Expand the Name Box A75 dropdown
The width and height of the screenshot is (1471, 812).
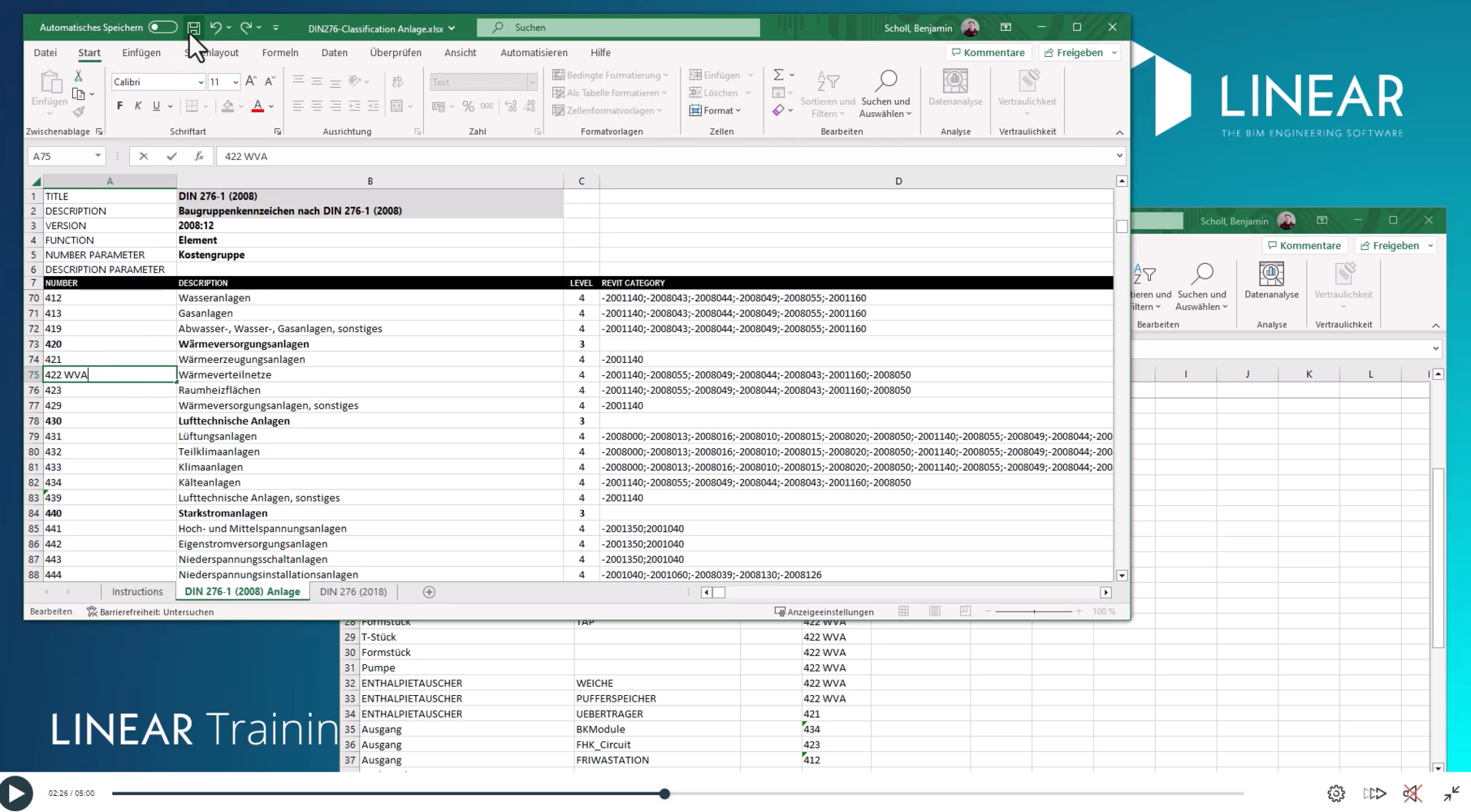click(x=97, y=156)
